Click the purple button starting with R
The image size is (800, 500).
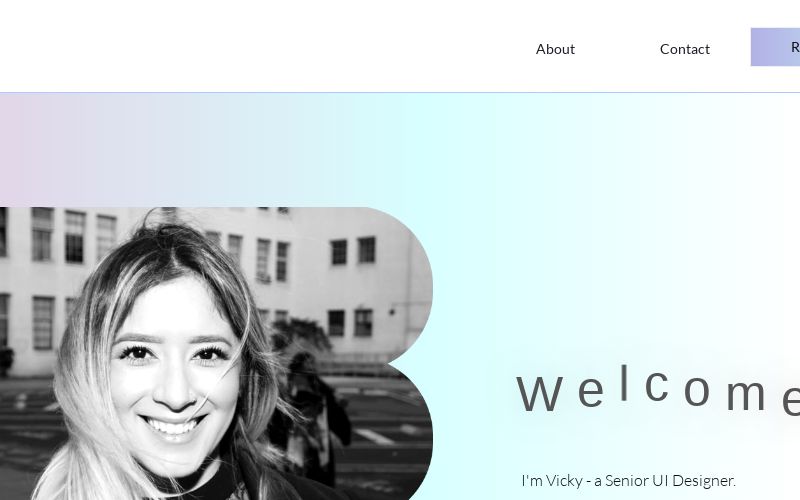pyautogui.click(x=776, y=47)
